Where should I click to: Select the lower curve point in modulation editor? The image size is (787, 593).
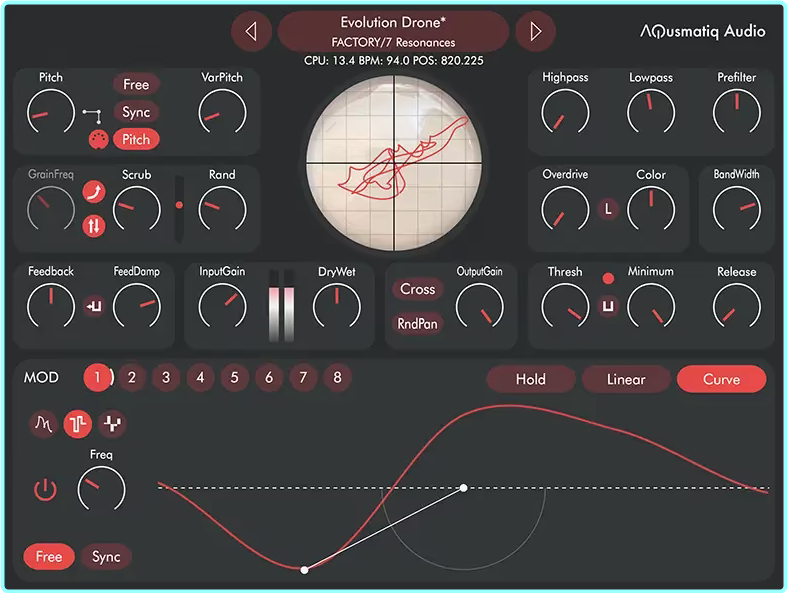(x=304, y=570)
